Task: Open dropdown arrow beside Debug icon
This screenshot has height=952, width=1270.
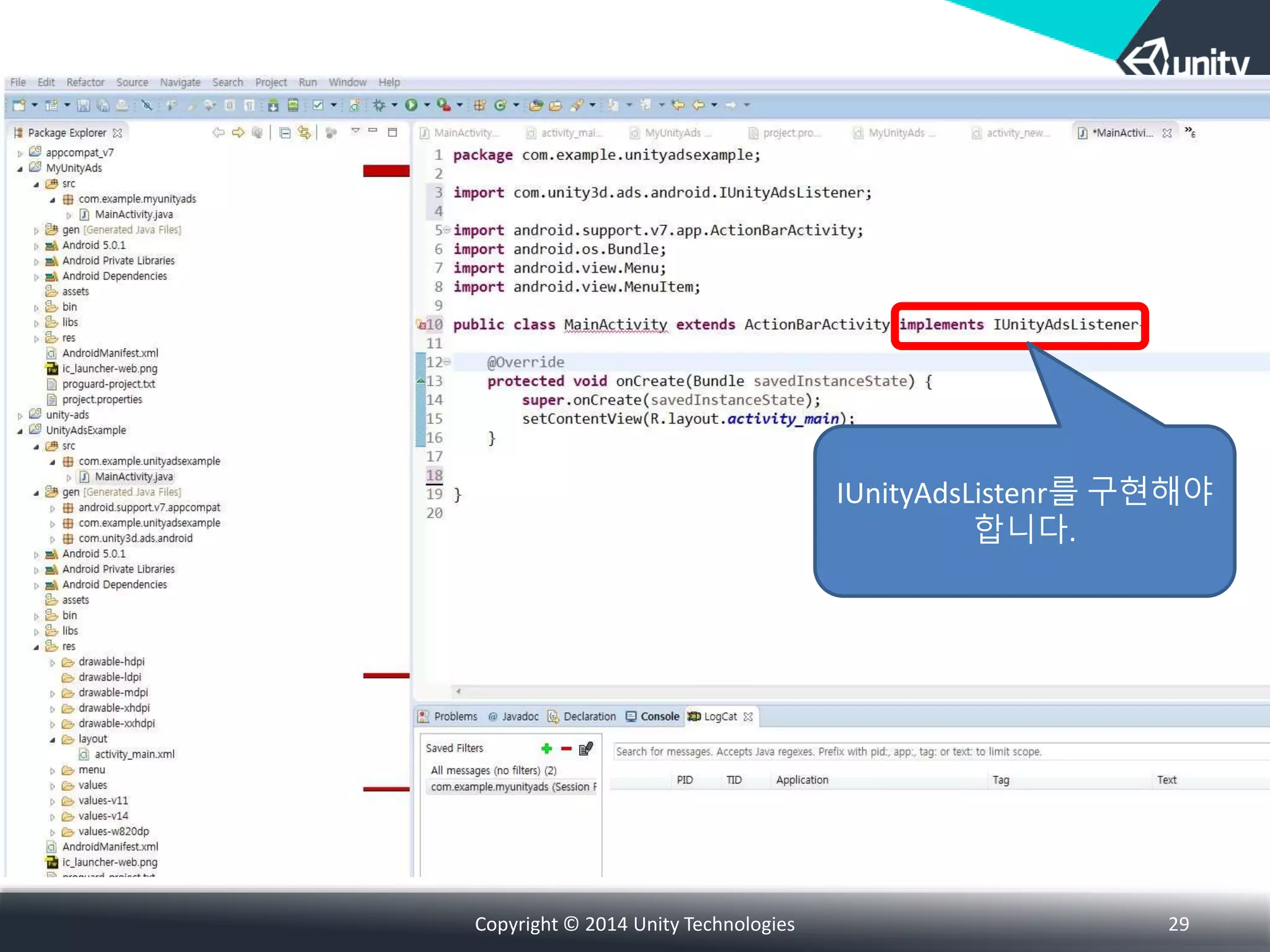Action: coord(394,105)
